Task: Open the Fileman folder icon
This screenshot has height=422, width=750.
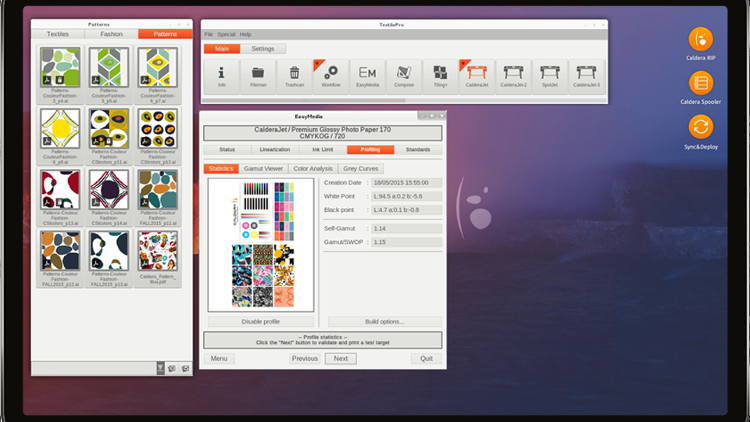Action: [x=258, y=75]
